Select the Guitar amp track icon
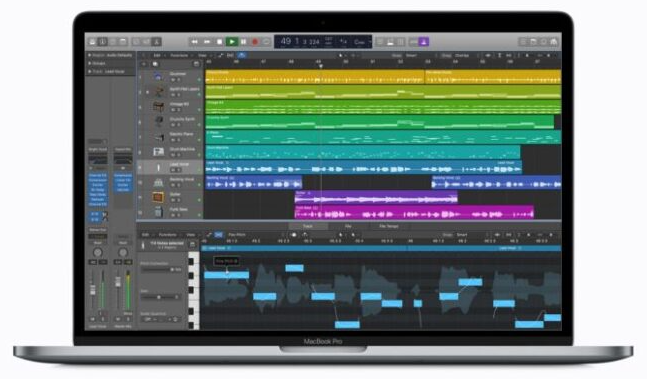 coord(158,197)
